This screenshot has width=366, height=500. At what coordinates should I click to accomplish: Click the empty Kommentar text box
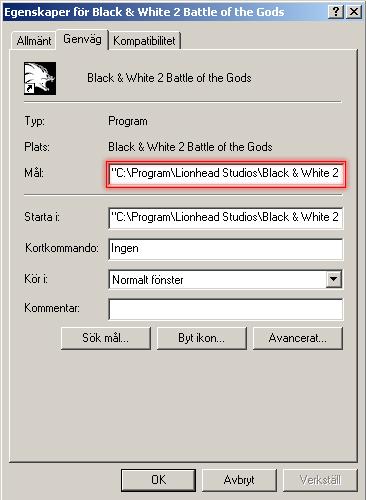click(226, 309)
